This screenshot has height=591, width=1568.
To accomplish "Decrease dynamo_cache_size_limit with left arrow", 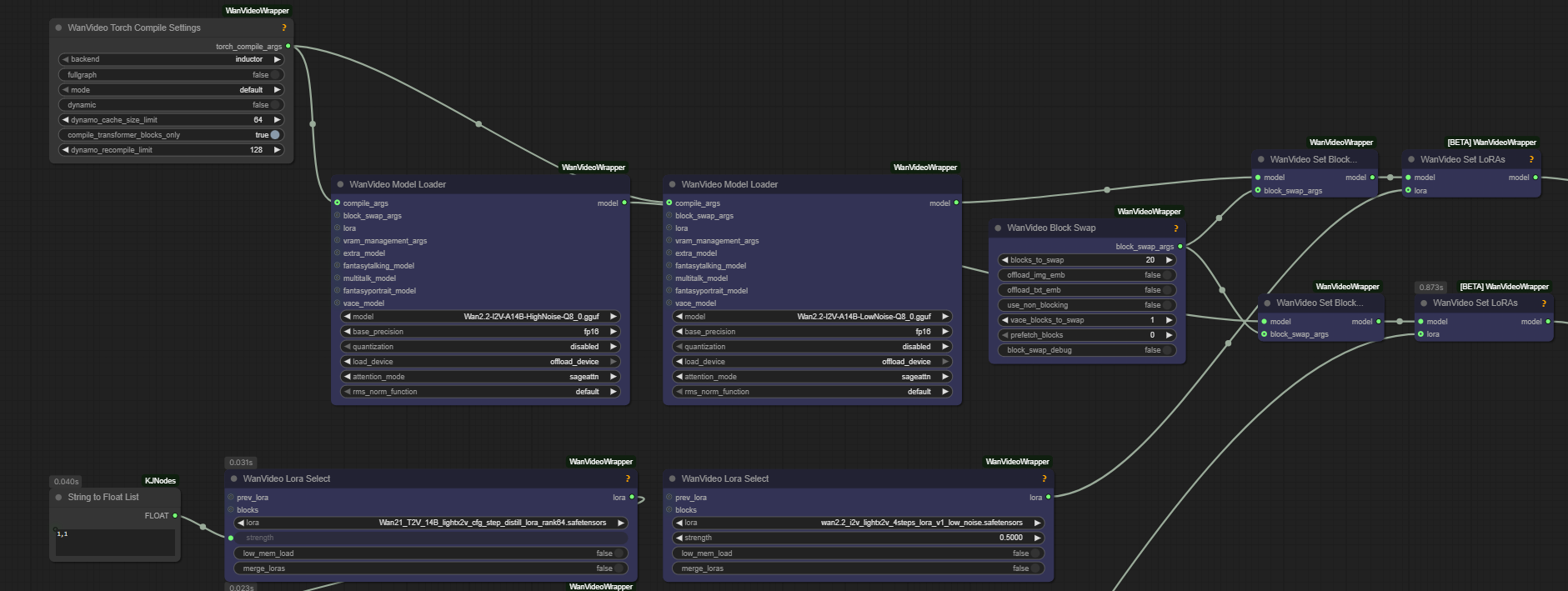I will tap(65, 119).
